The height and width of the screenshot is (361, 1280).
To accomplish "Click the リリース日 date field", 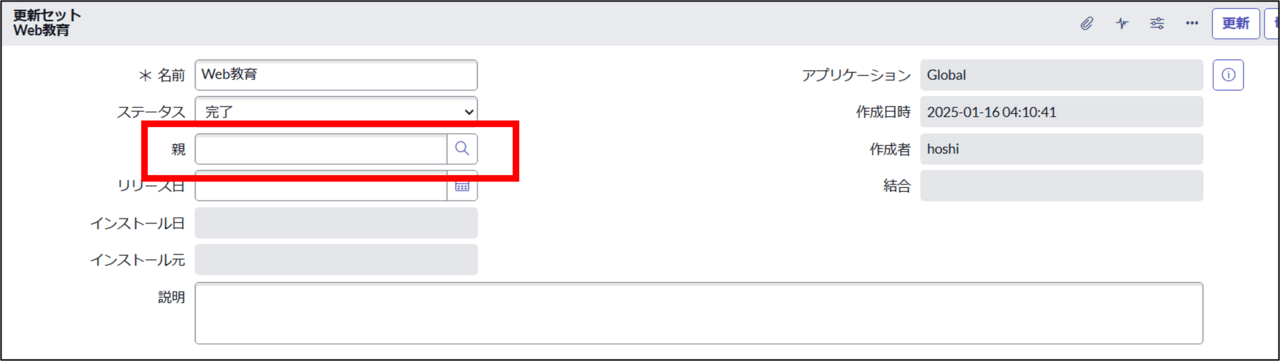I will click(321, 186).
